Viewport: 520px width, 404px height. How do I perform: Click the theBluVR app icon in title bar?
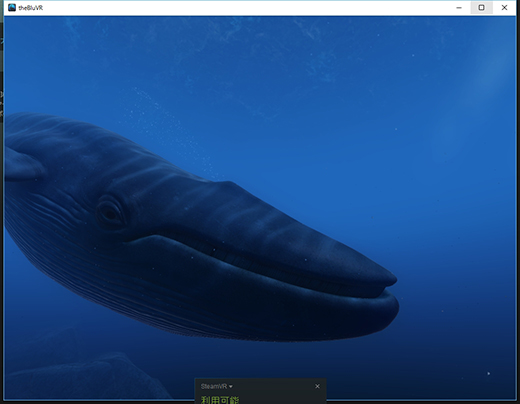(12, 8)
